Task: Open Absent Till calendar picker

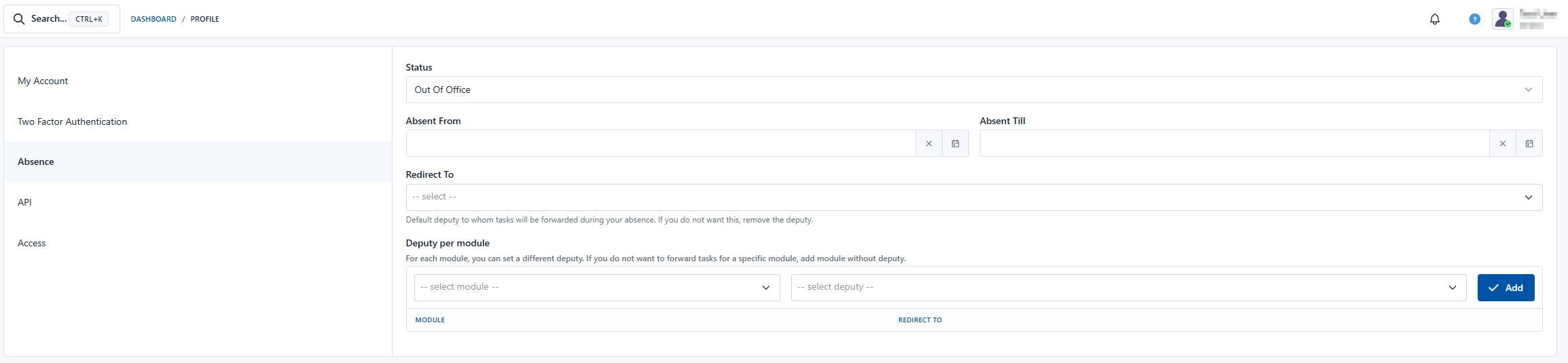Action: pos(1529,143)
